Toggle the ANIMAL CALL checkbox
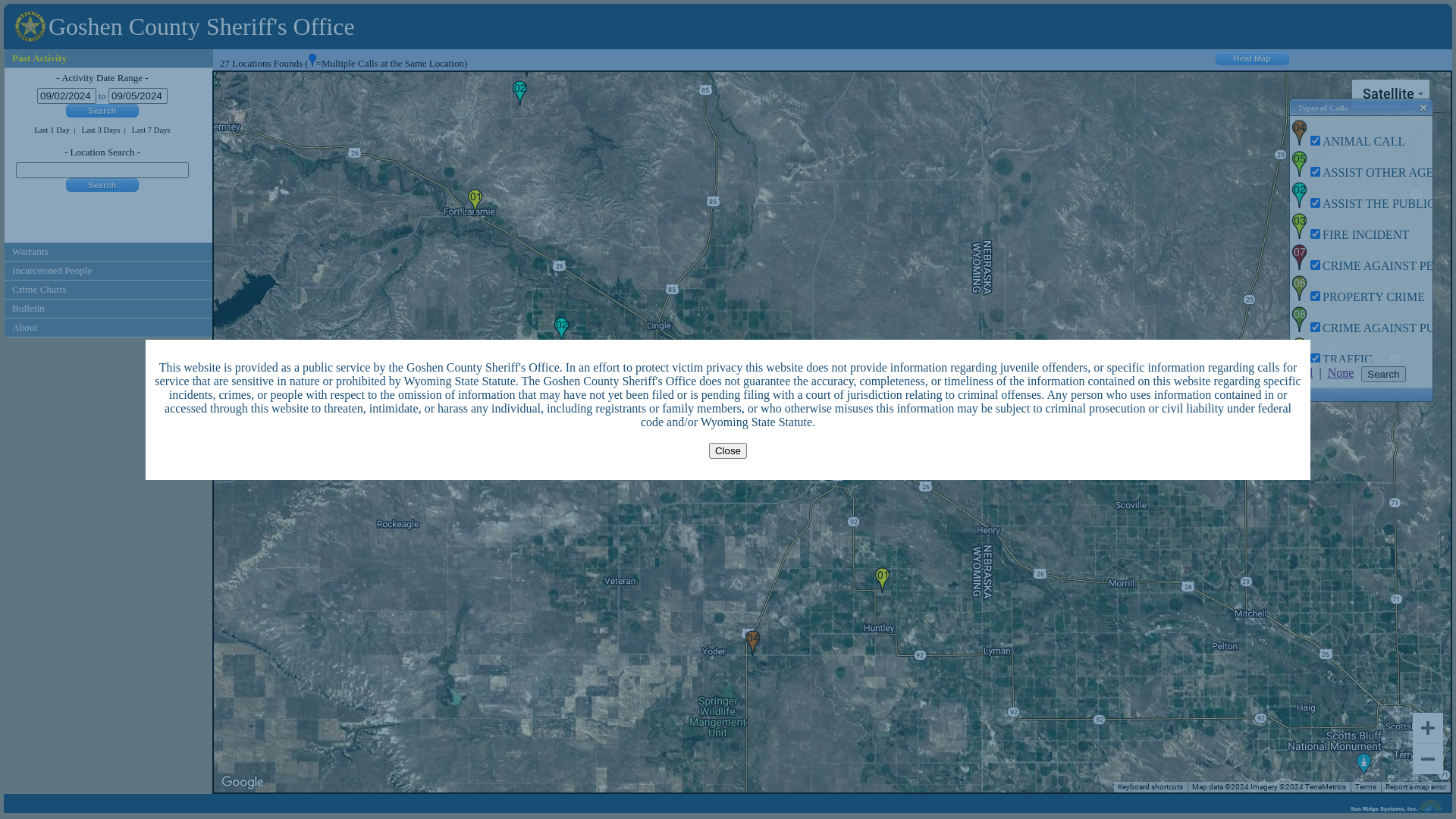Viewport: 1456px width, 819px height. point(1315,141)
